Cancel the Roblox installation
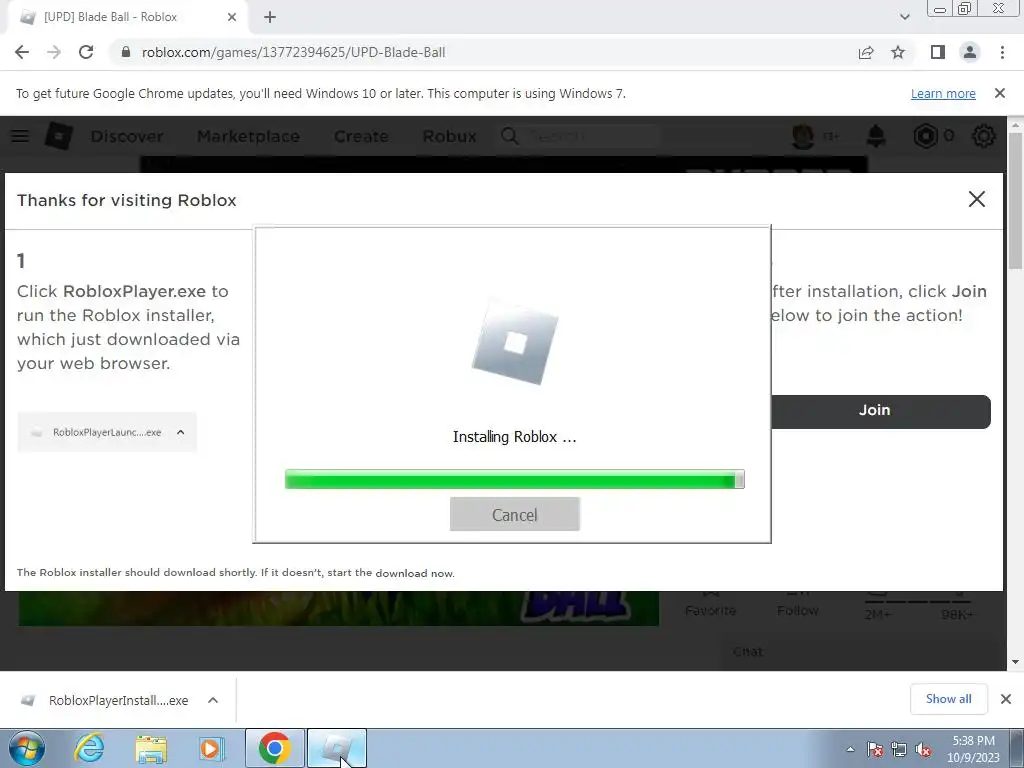 click(515, 515)
